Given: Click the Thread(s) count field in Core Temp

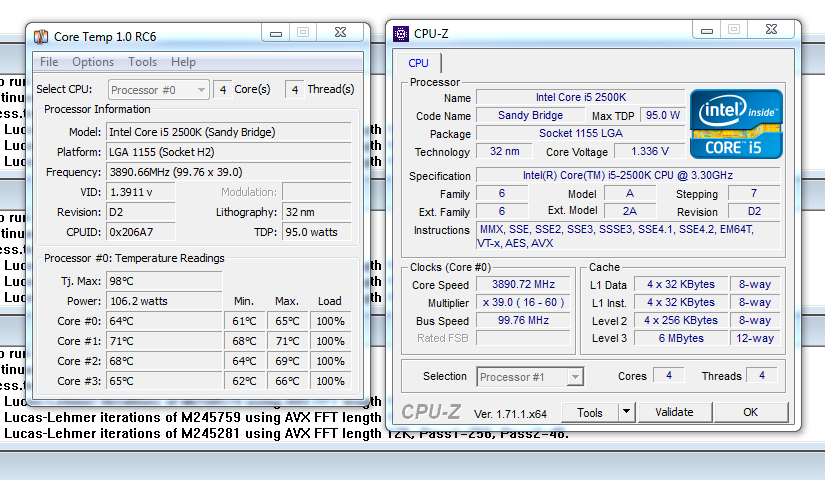Looking at the screenshot, I should click(x=295, y=90).
